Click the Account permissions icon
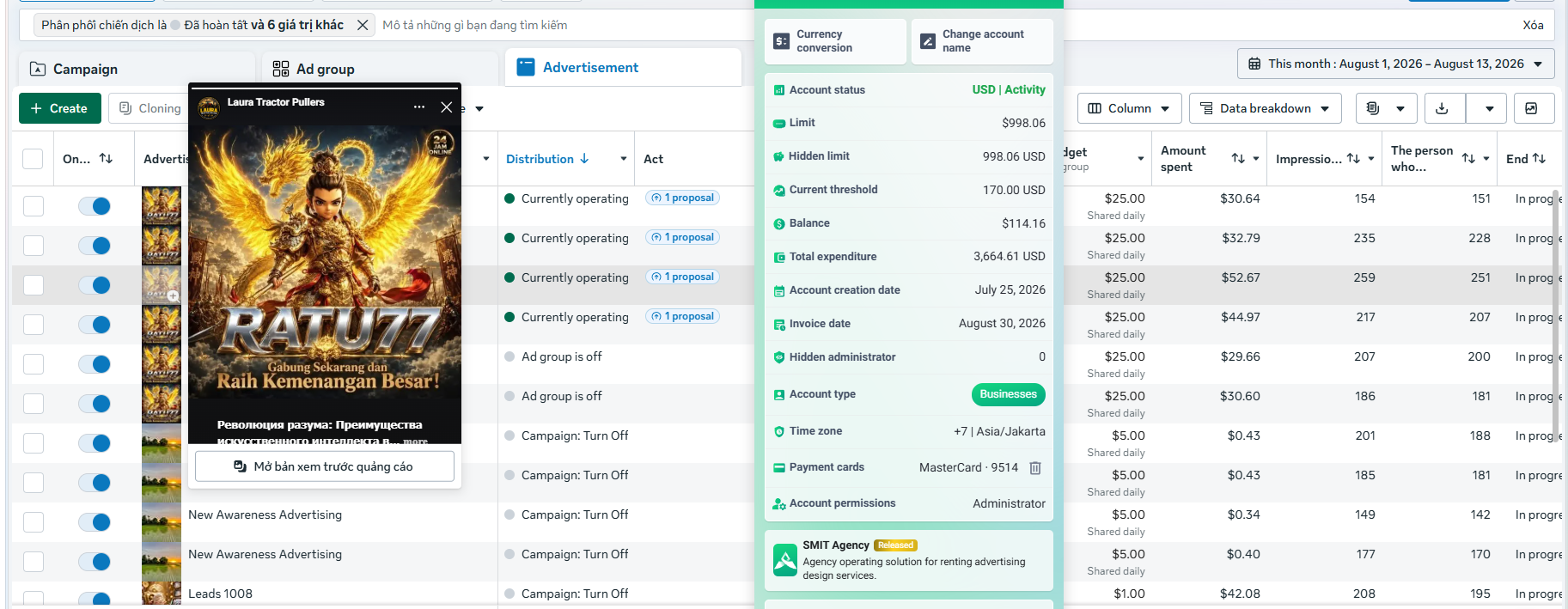This screenshot has height=609, width=1568. [x=779, y=504]
